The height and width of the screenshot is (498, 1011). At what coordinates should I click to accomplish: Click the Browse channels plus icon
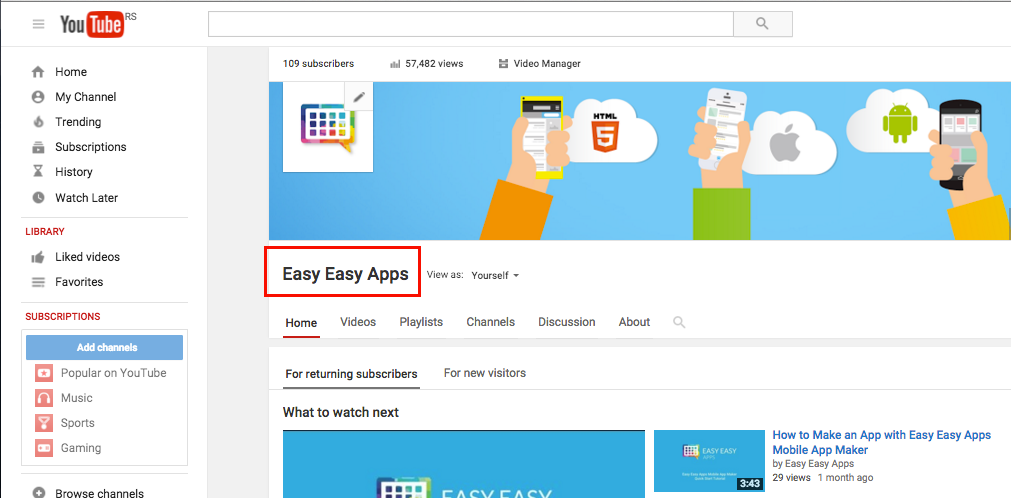pos(39,493)
